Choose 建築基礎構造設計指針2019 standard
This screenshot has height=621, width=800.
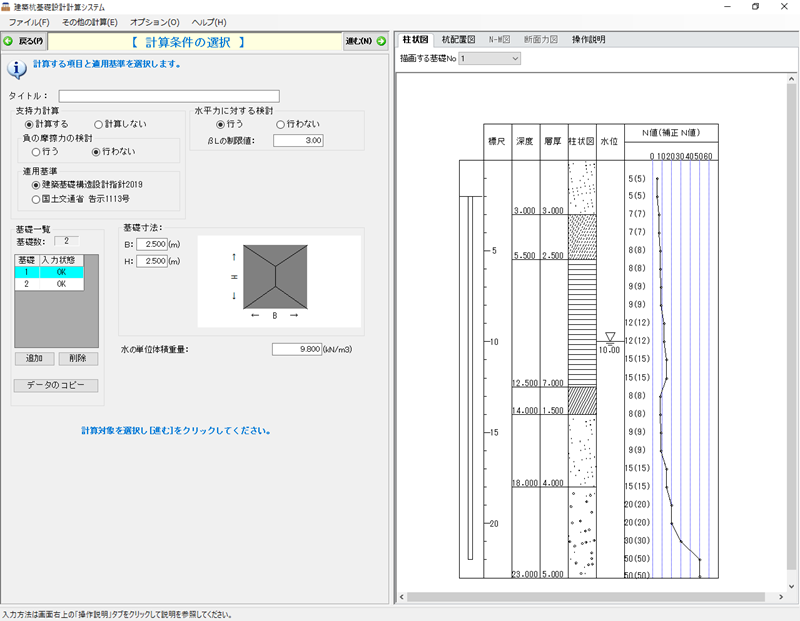pyautogui.click(x=87, y=185)
